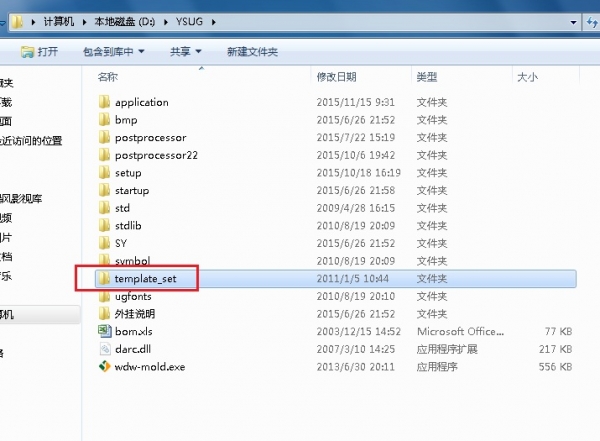The image size is (600, 441).
Task: Click the bmp folder icon
Action: [104, 120]
